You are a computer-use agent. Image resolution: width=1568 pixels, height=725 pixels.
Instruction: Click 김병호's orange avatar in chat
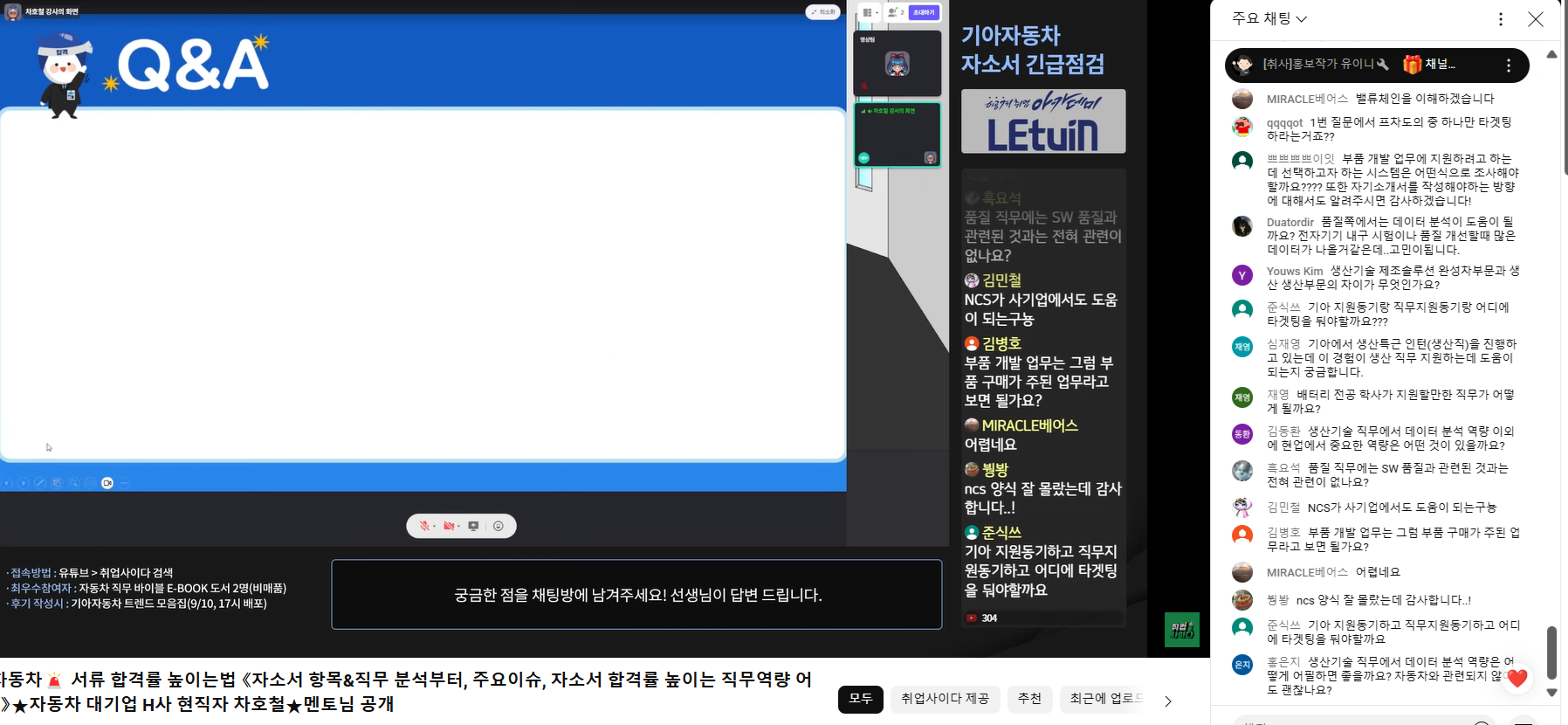tap(1242, 535)
